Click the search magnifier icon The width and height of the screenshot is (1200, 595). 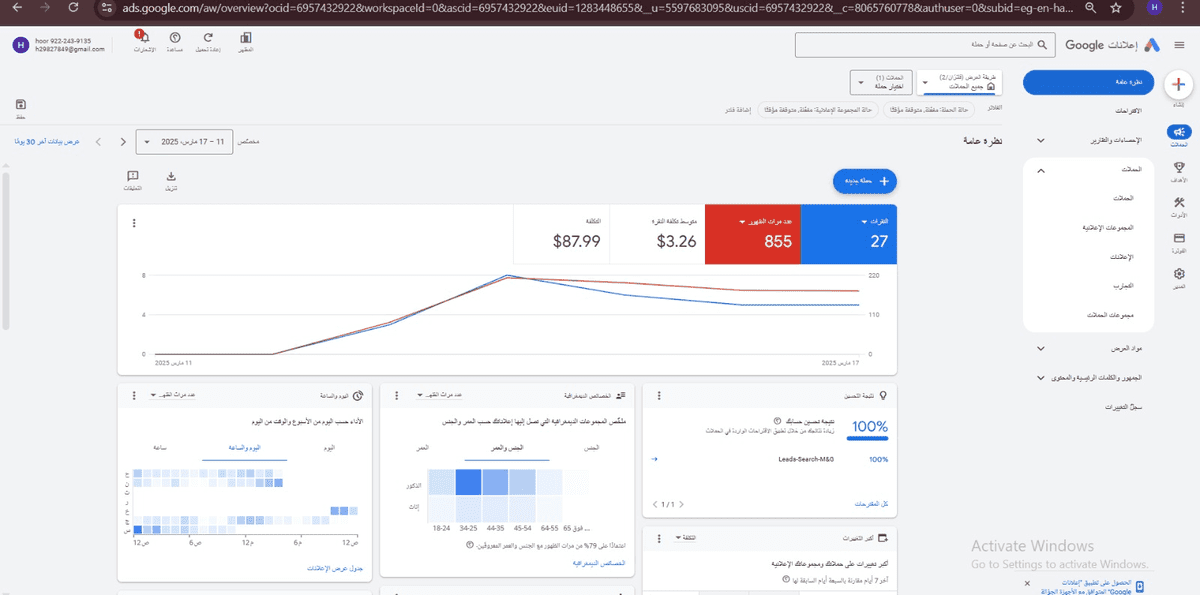[1043, 45]
